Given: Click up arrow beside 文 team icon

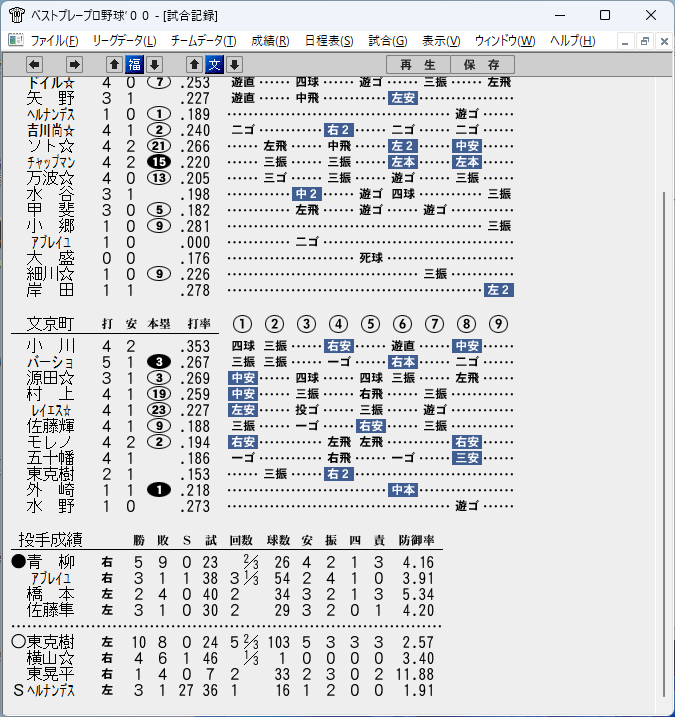Looking at the screenshot, I should pyautogui.click(x=194, y=64).
